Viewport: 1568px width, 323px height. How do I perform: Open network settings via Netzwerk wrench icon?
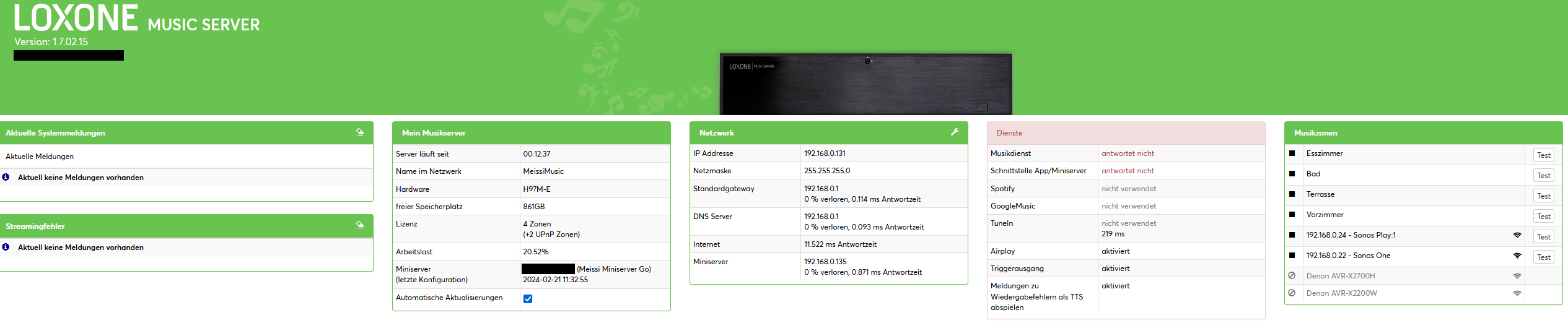click(x=955, y=132)
